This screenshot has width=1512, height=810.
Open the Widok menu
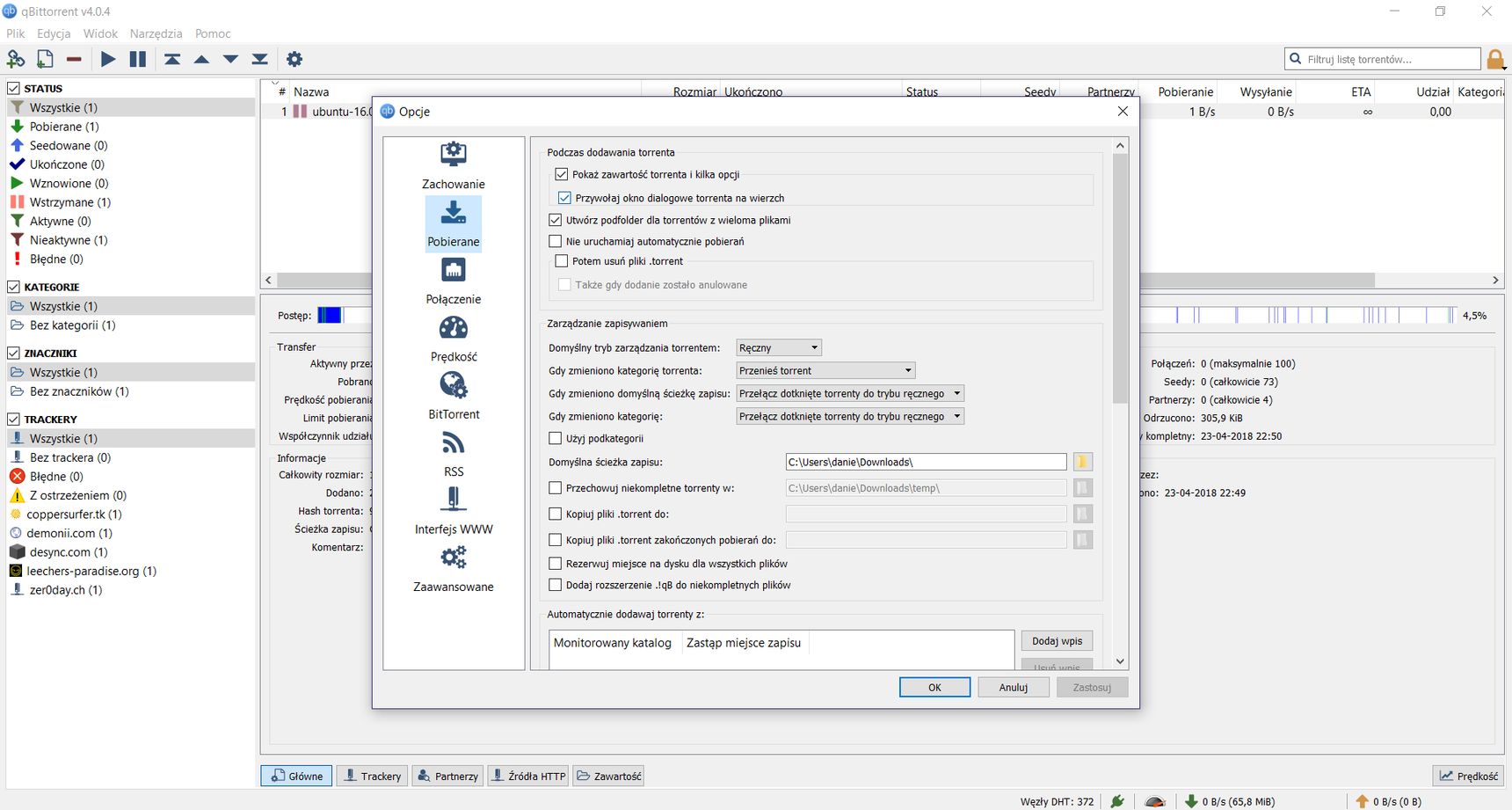pos(100,33)
